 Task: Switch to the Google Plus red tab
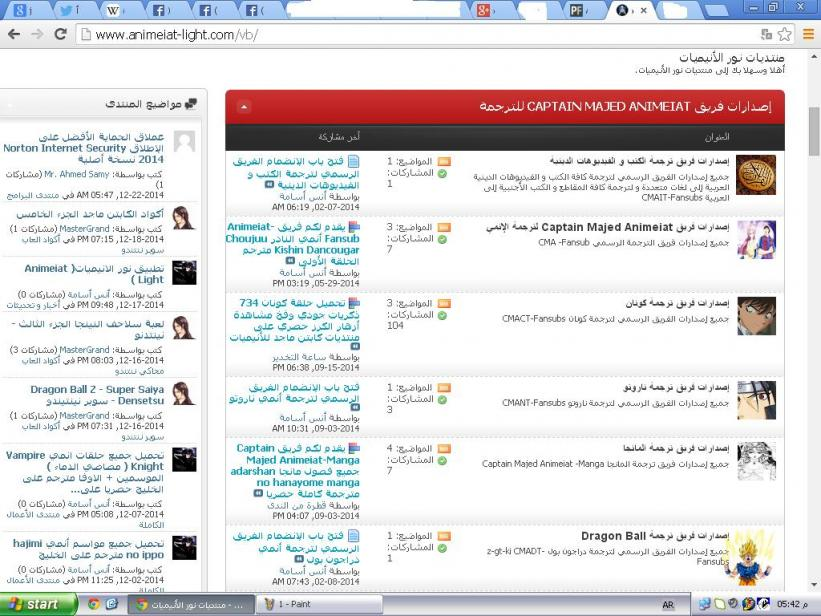pos(487,10)
